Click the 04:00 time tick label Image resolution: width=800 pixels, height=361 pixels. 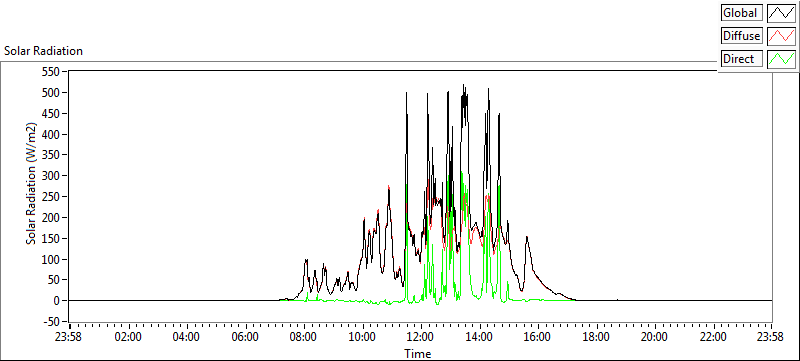pyautogui.click(x=187, y=337)
